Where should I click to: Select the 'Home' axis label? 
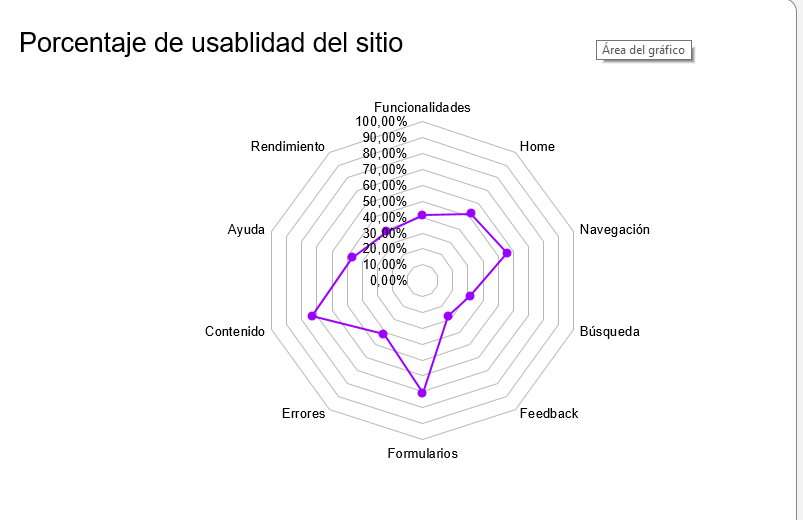pos(537,147)
